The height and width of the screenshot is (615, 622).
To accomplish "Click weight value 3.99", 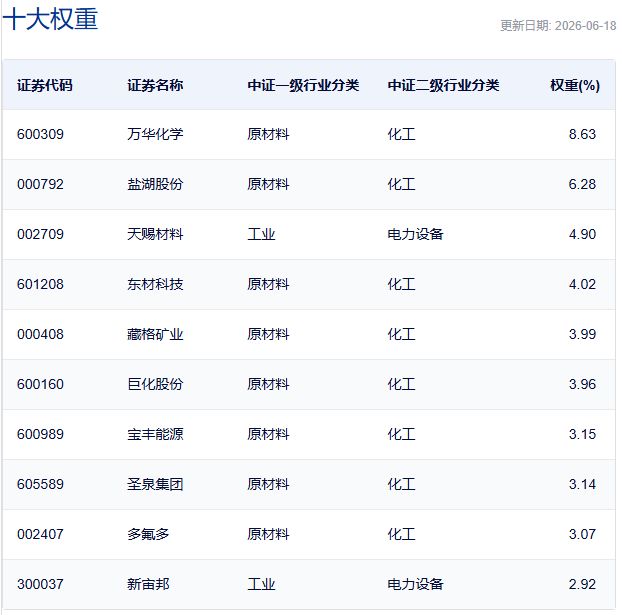I will point(582,334).
